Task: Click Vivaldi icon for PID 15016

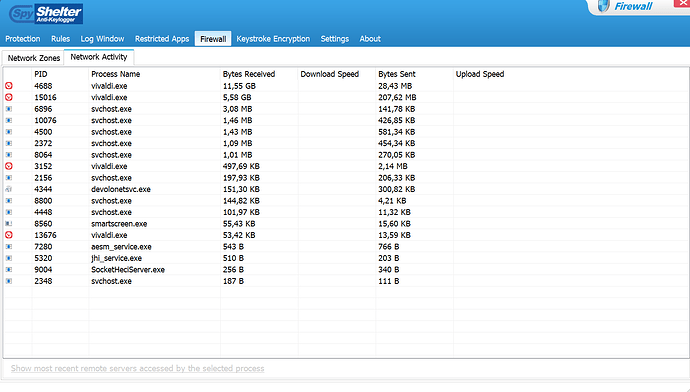Action: tap(9, 97)
